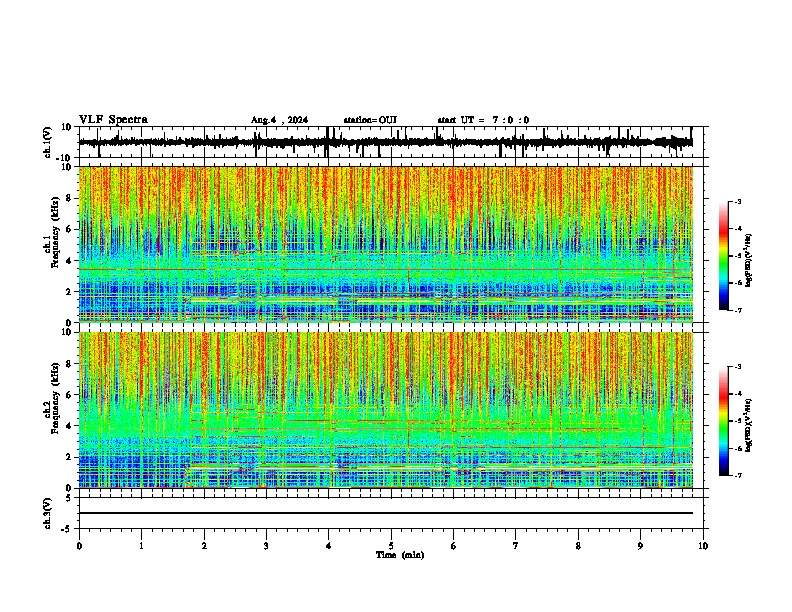The image size is (792, 612).
Task: Click the "station=OUJ" label
Action: pos(370,120)
